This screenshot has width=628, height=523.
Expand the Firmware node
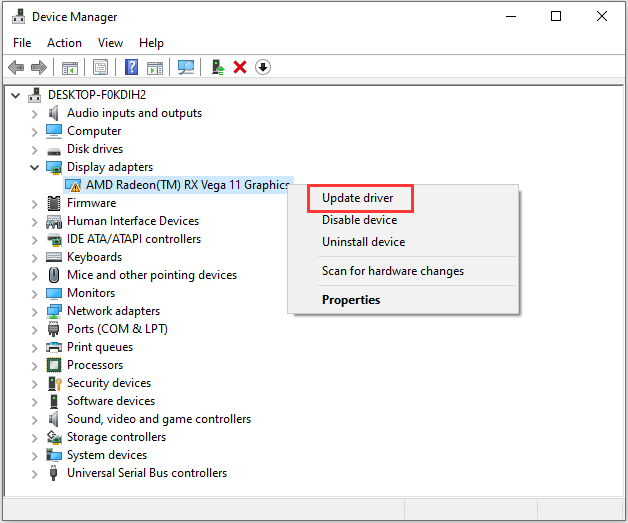[x=35, y=204]
